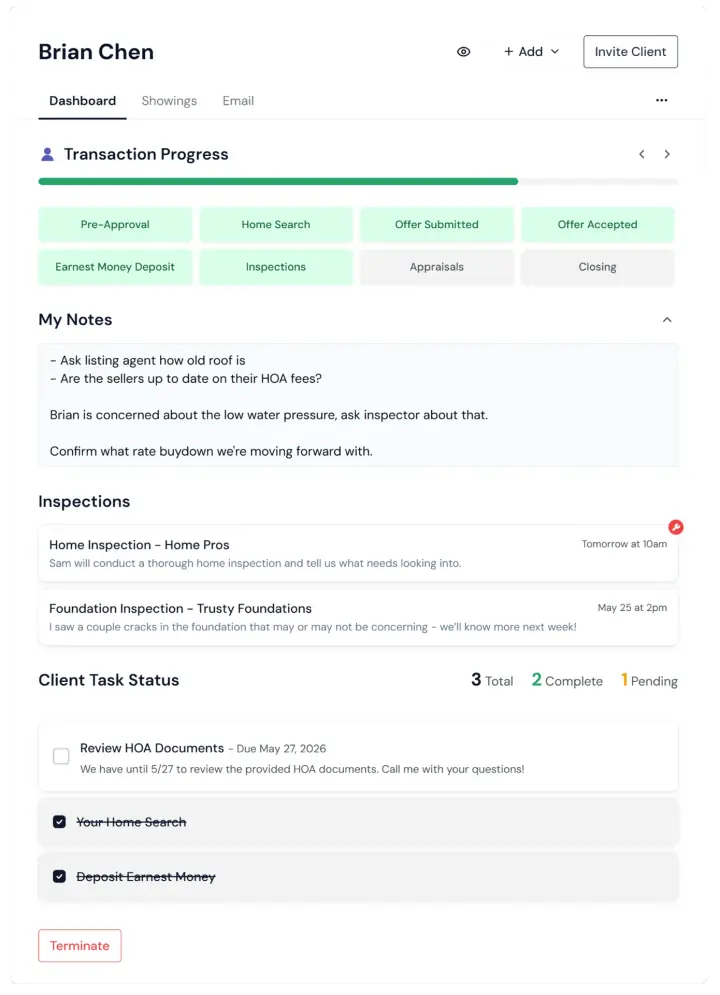The image size is (720, 995).
Task: Switch to the Showings tab
Action: (169, 101)
